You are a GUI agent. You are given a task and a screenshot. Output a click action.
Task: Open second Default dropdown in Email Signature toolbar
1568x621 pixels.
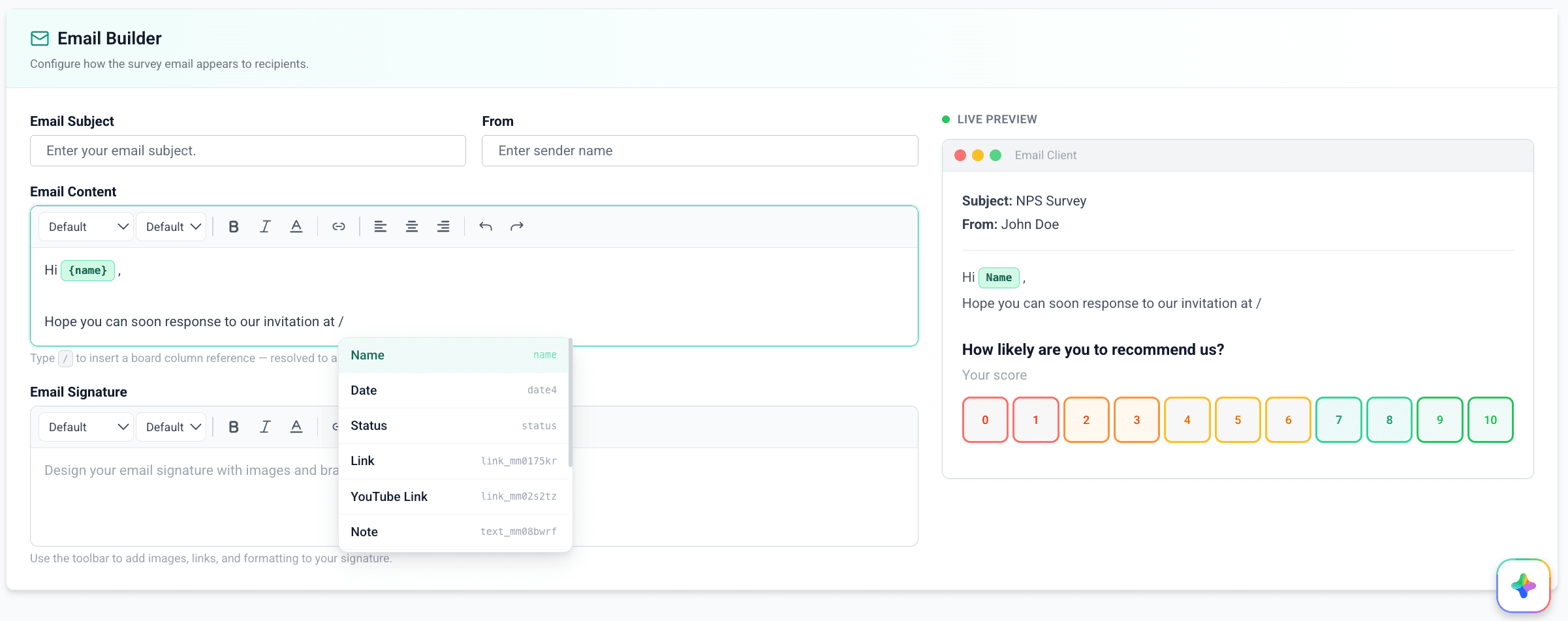click(171, 427)
